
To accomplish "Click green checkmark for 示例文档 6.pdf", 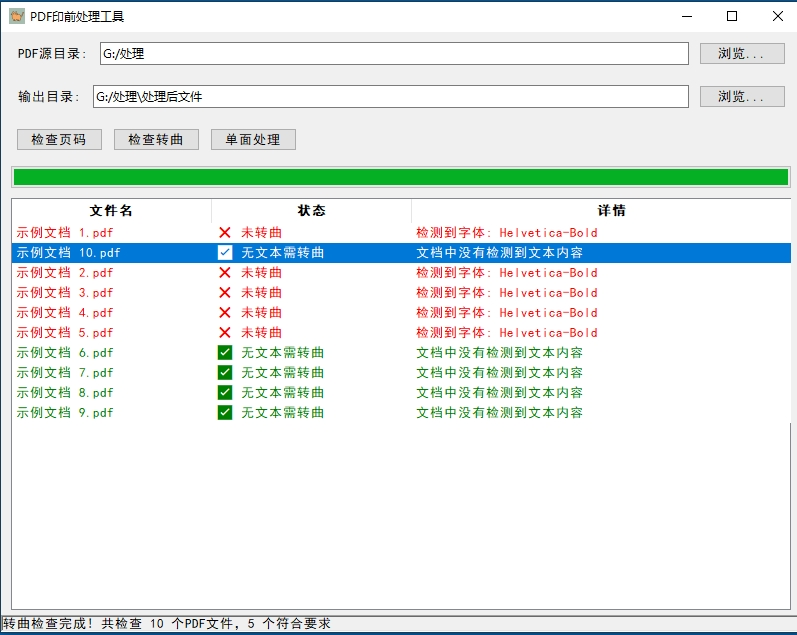I will (x=225, y=353).
